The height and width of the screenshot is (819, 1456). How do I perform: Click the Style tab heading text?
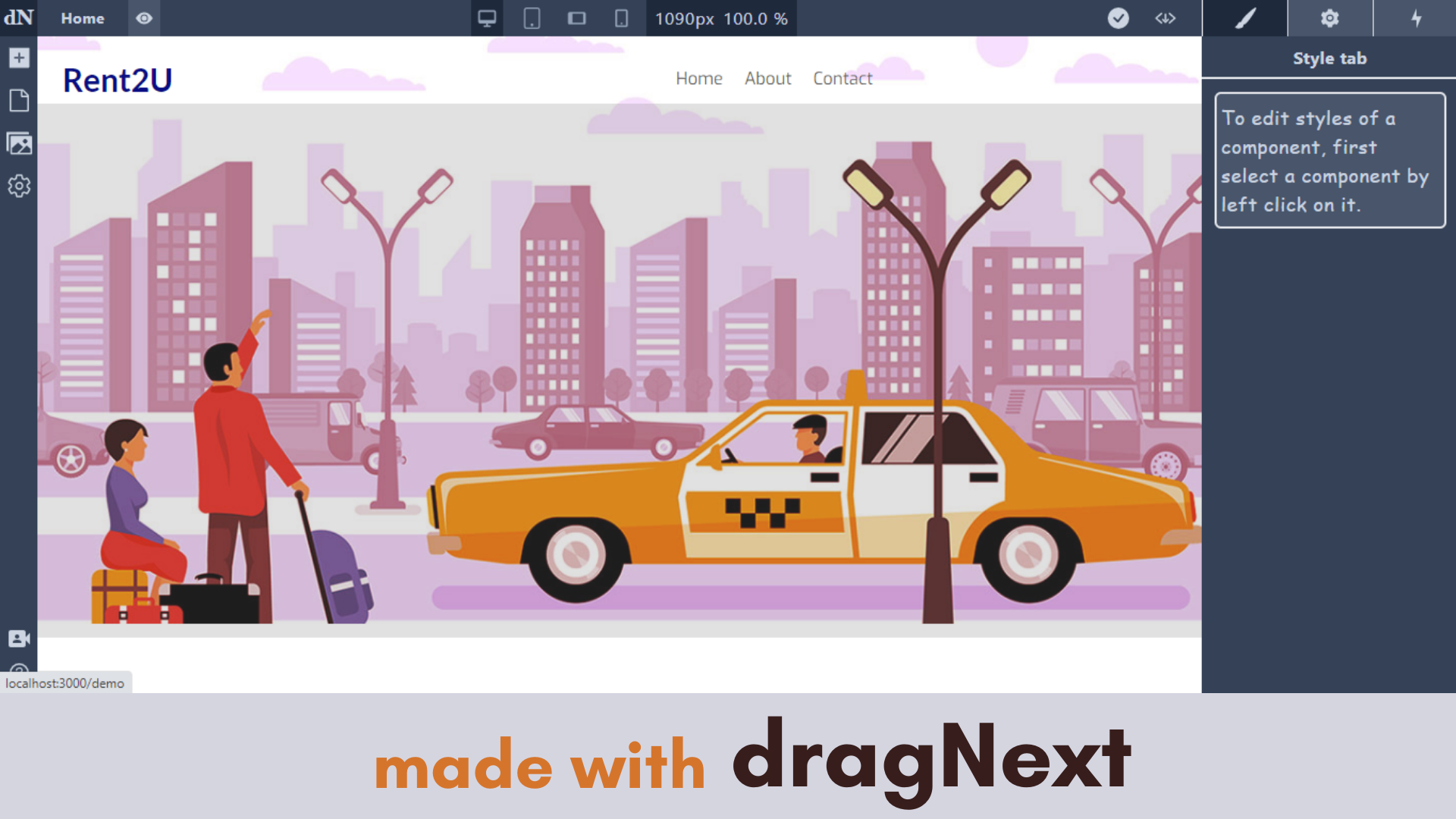tap(1329, 58)
